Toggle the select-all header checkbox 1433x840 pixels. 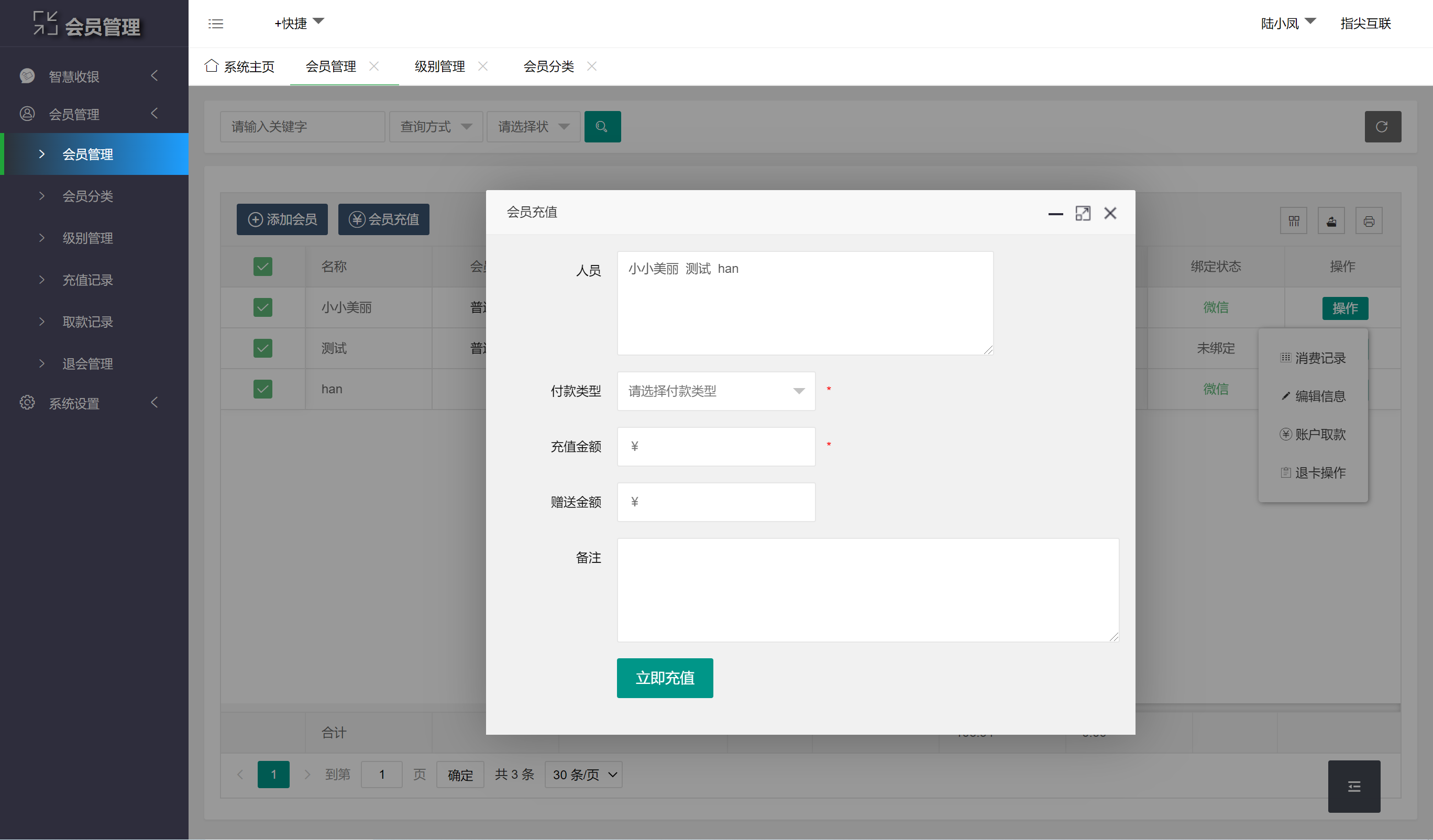click(x=263, y=266)
